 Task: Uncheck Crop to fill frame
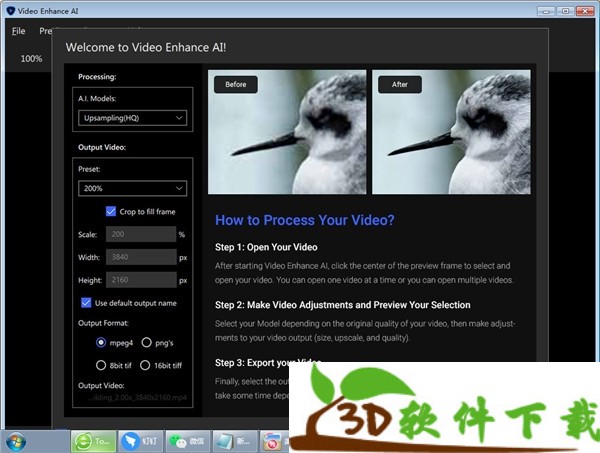click(111, 211)
